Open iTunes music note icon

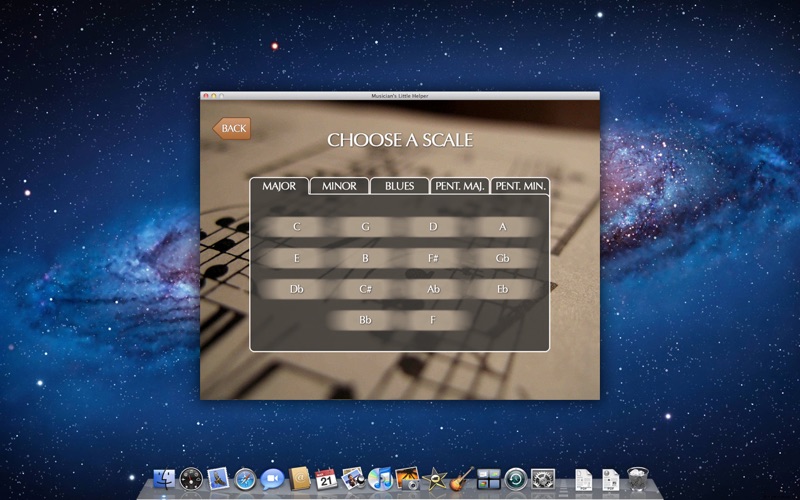[381, 480]
